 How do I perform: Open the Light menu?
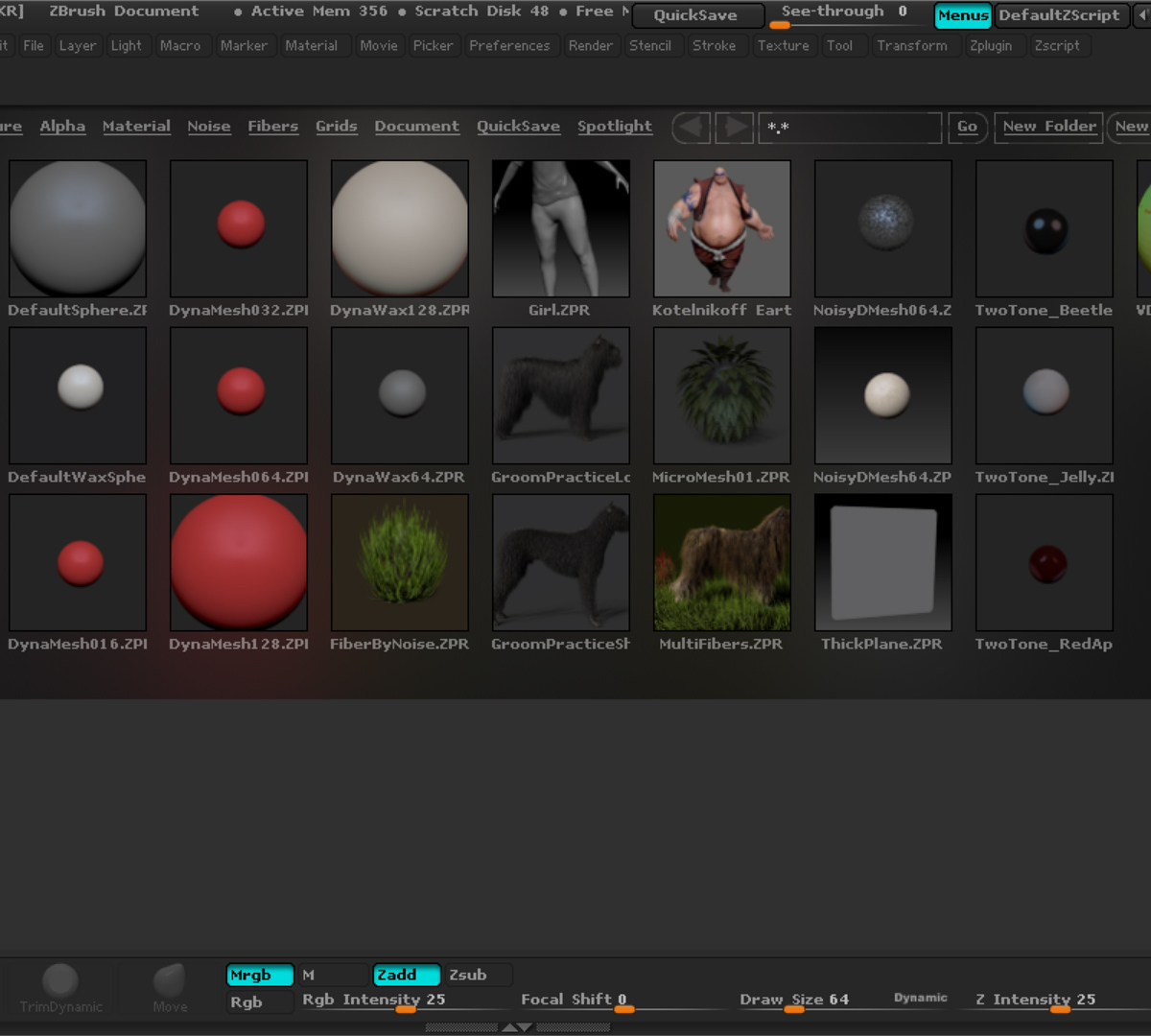pos(126,45)
